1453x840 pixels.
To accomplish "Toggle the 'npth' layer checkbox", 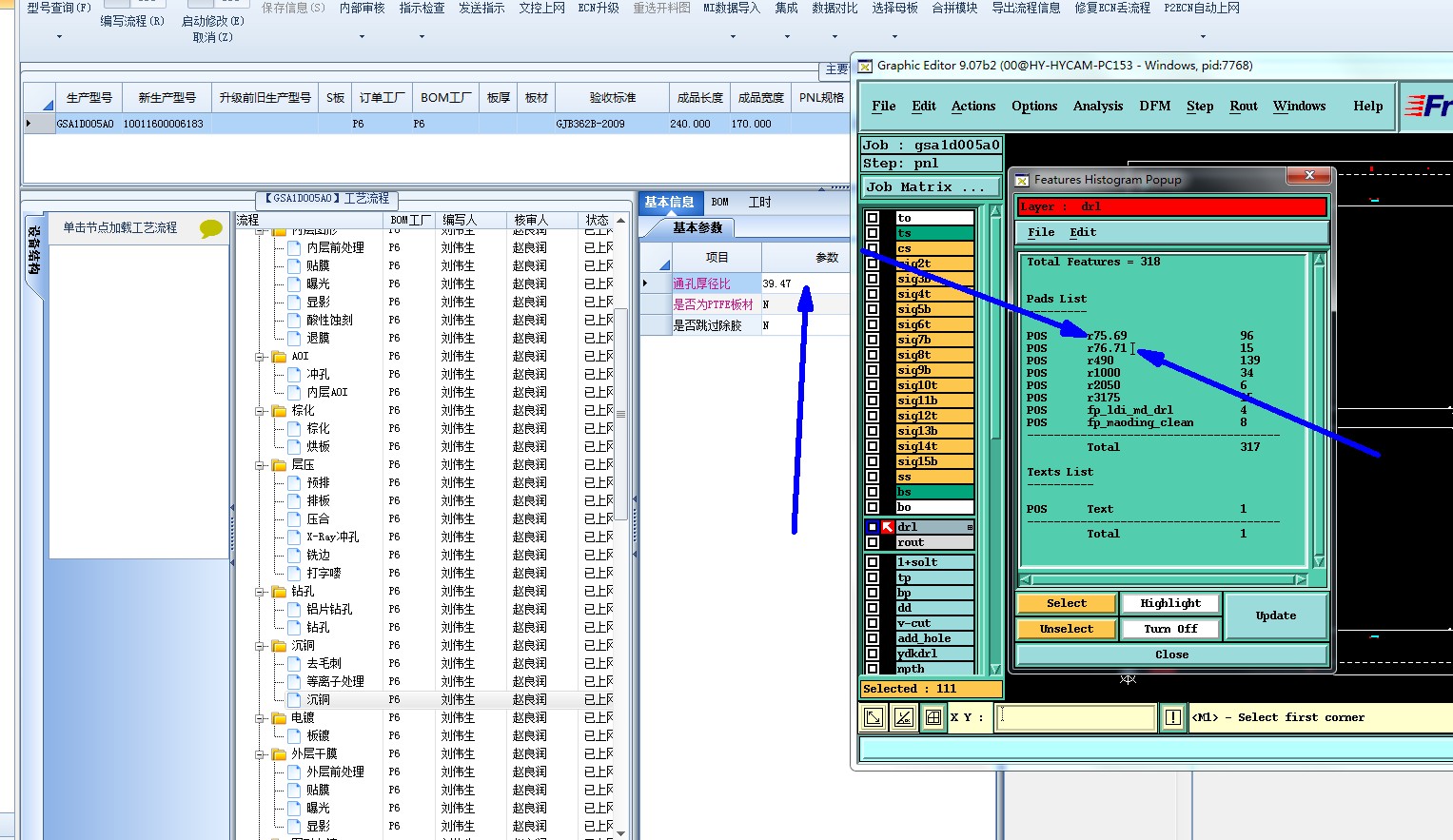I will coord(873,669).
